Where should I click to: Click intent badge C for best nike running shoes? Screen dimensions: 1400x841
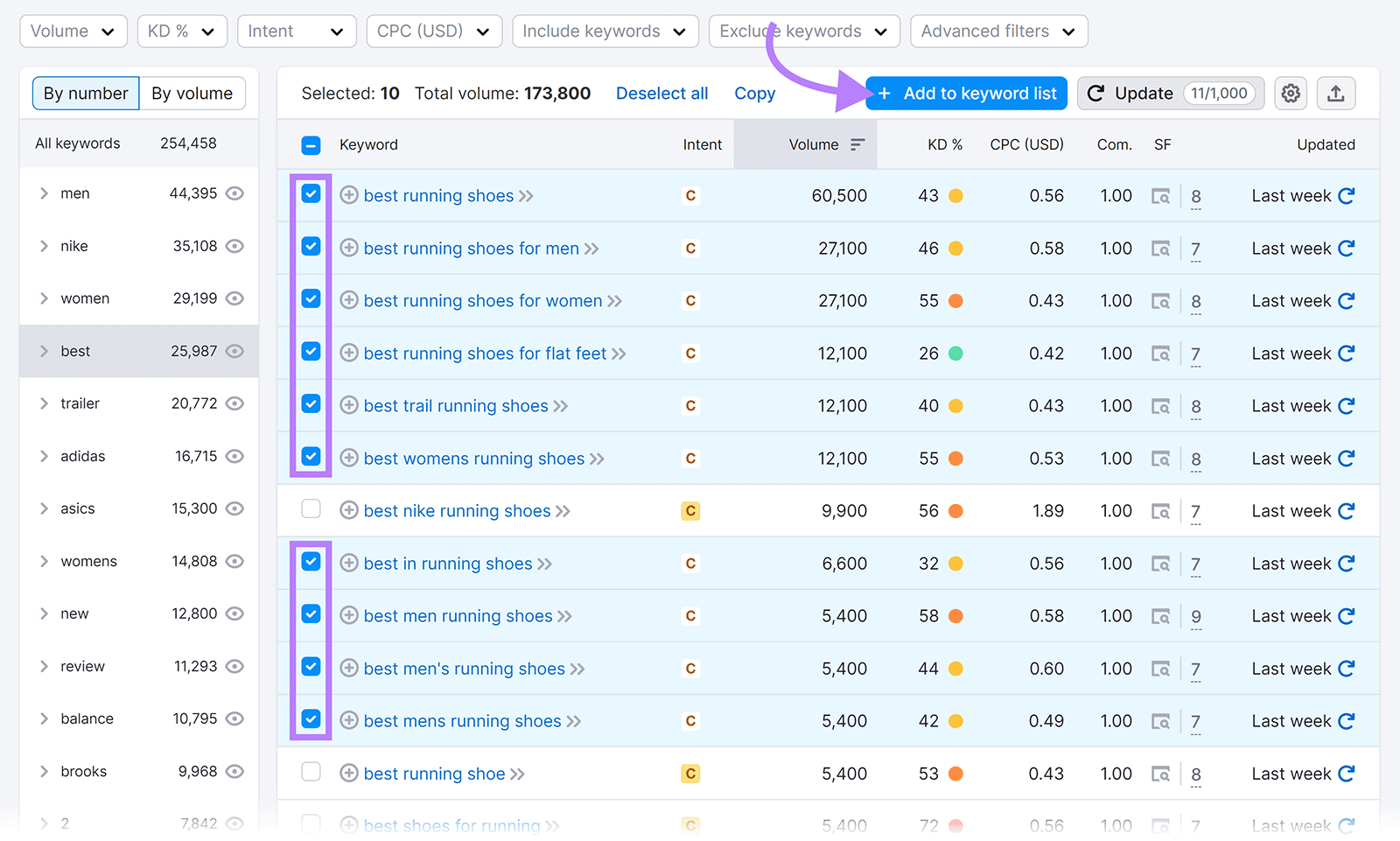tap(690, 511)
